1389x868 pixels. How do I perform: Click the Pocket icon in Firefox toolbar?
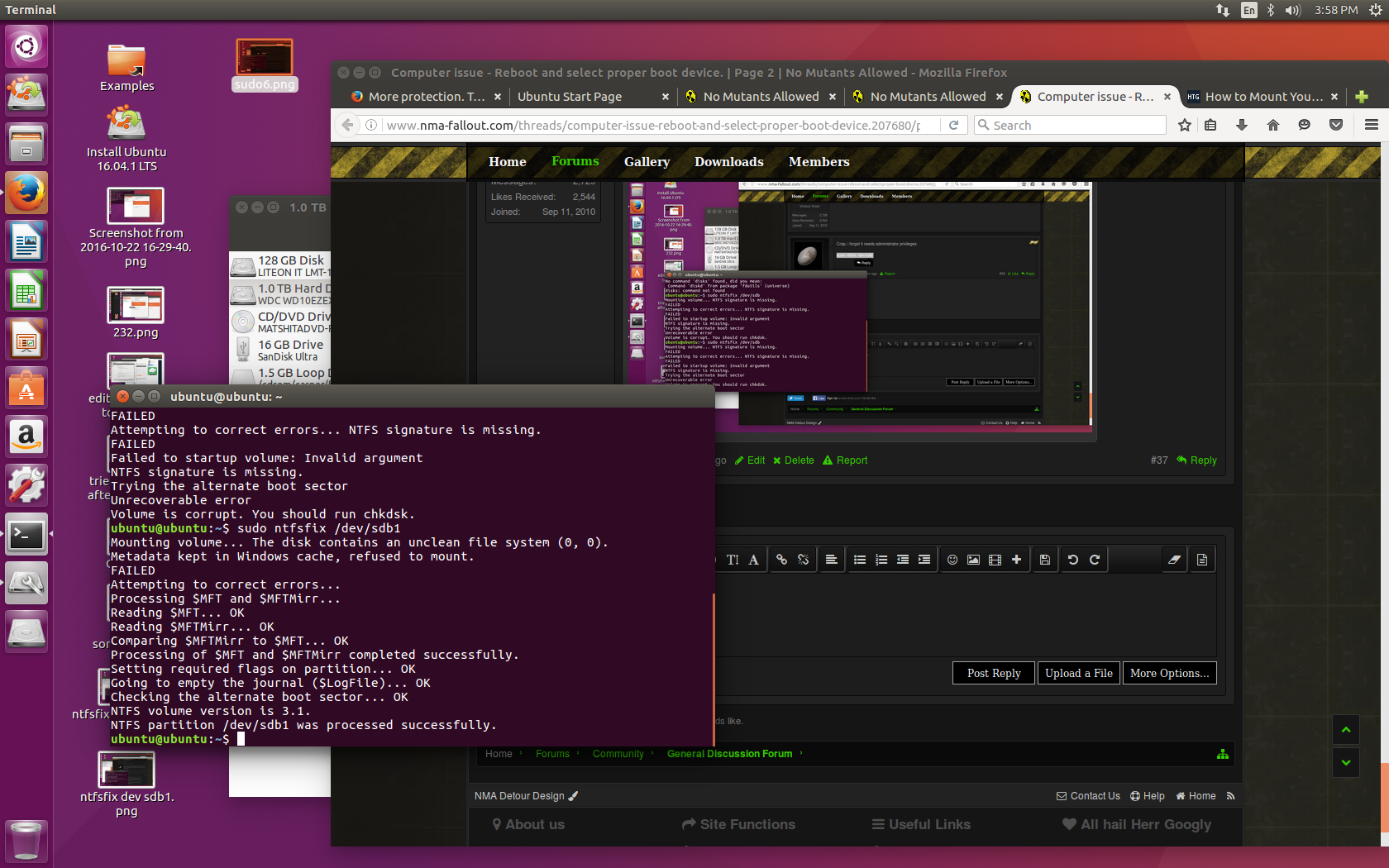click(1336, 125)
